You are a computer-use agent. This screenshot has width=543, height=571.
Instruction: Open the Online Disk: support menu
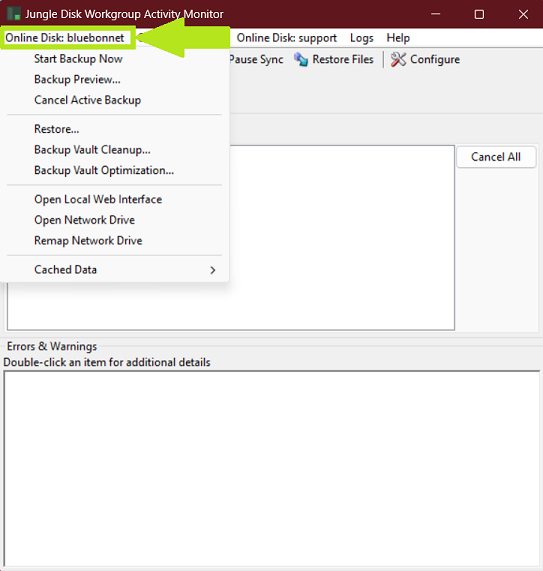pyautogui.click(x=287, y=38)
